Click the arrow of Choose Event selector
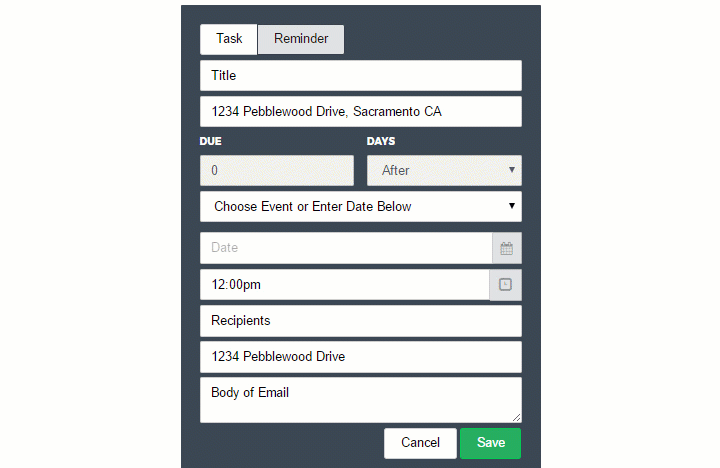This screenshot has height=468, width=720. (512, 206)
